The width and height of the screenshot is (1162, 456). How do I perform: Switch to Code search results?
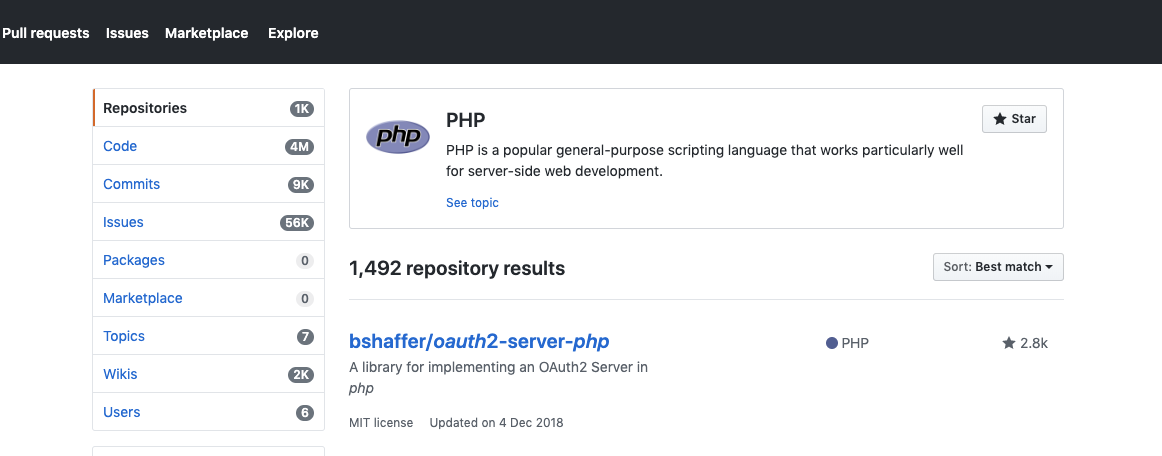[x=208, y=146]
